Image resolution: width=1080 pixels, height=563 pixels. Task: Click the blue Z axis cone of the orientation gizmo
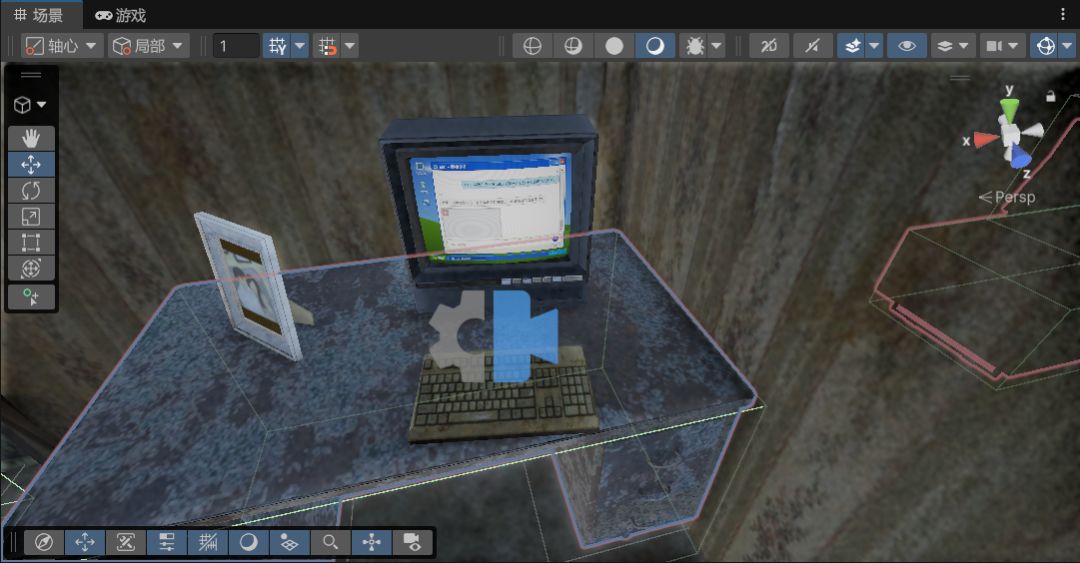[1020, 156]
